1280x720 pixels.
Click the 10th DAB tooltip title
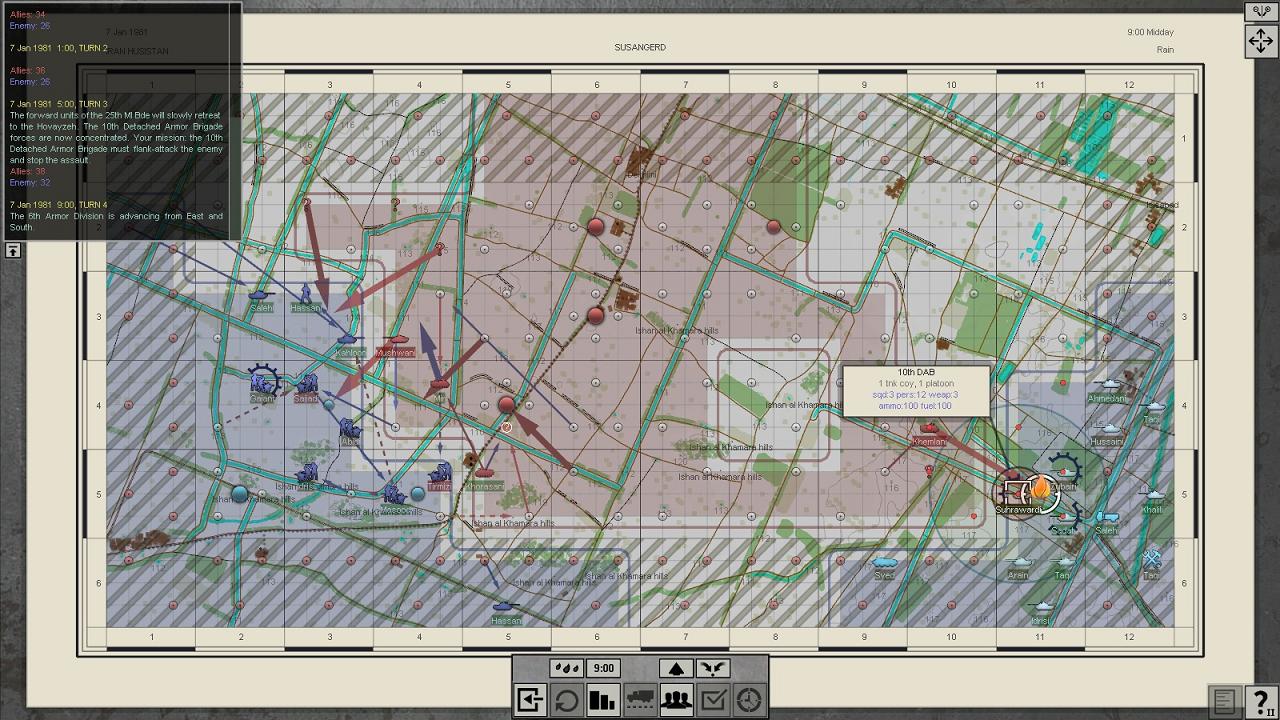916,373
